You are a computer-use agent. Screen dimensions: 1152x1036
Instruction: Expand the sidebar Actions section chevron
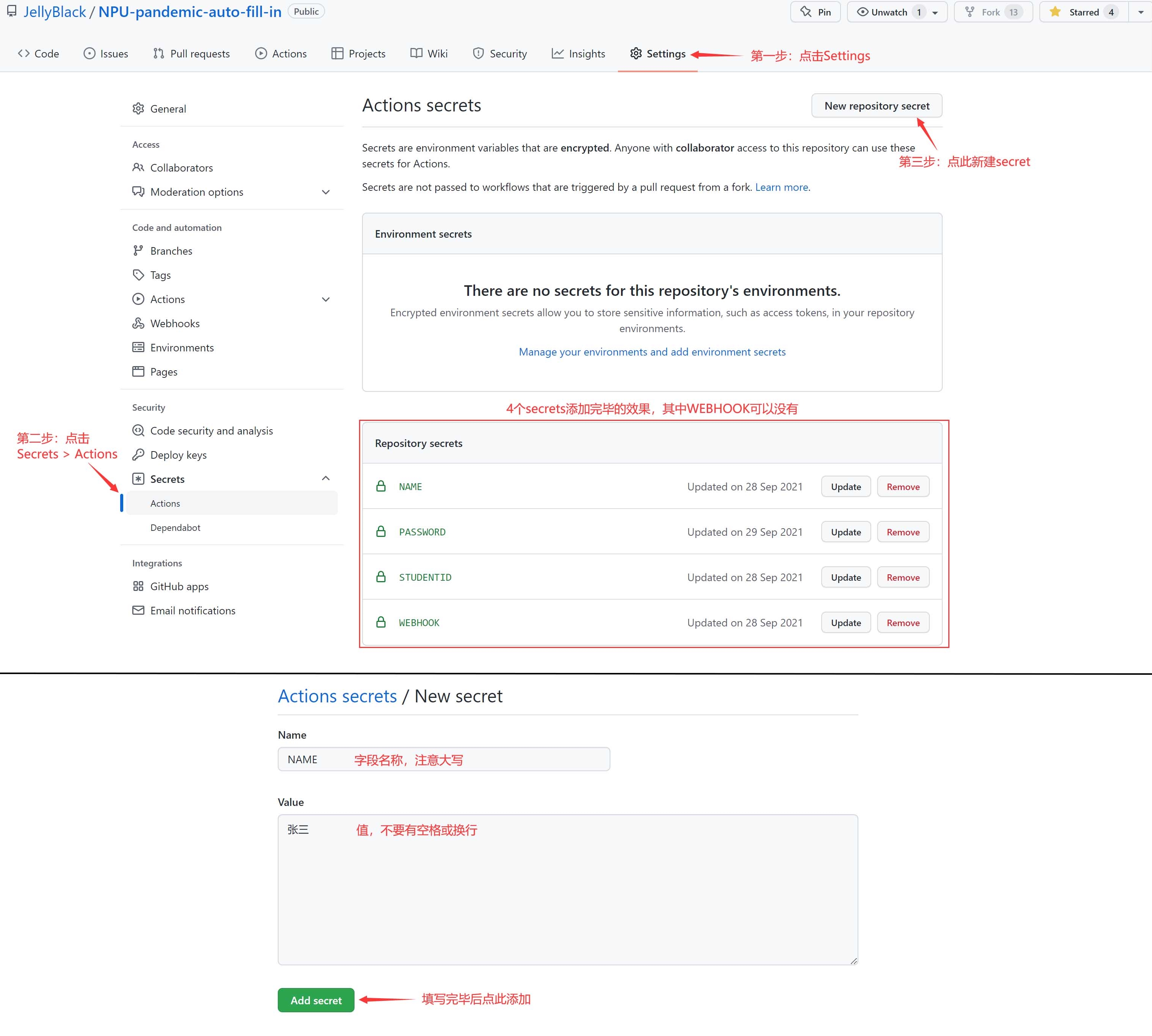point(326,299)
